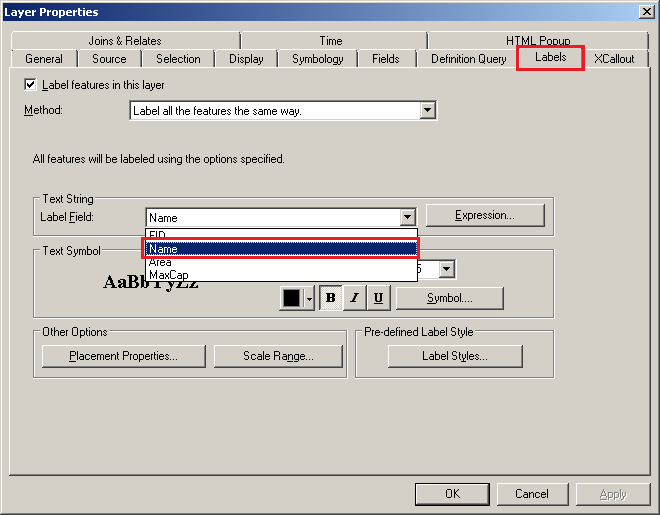This screenshot has height=515, width=660.
Task: Open the labeling Method dropdown
Action: [427, 111]
